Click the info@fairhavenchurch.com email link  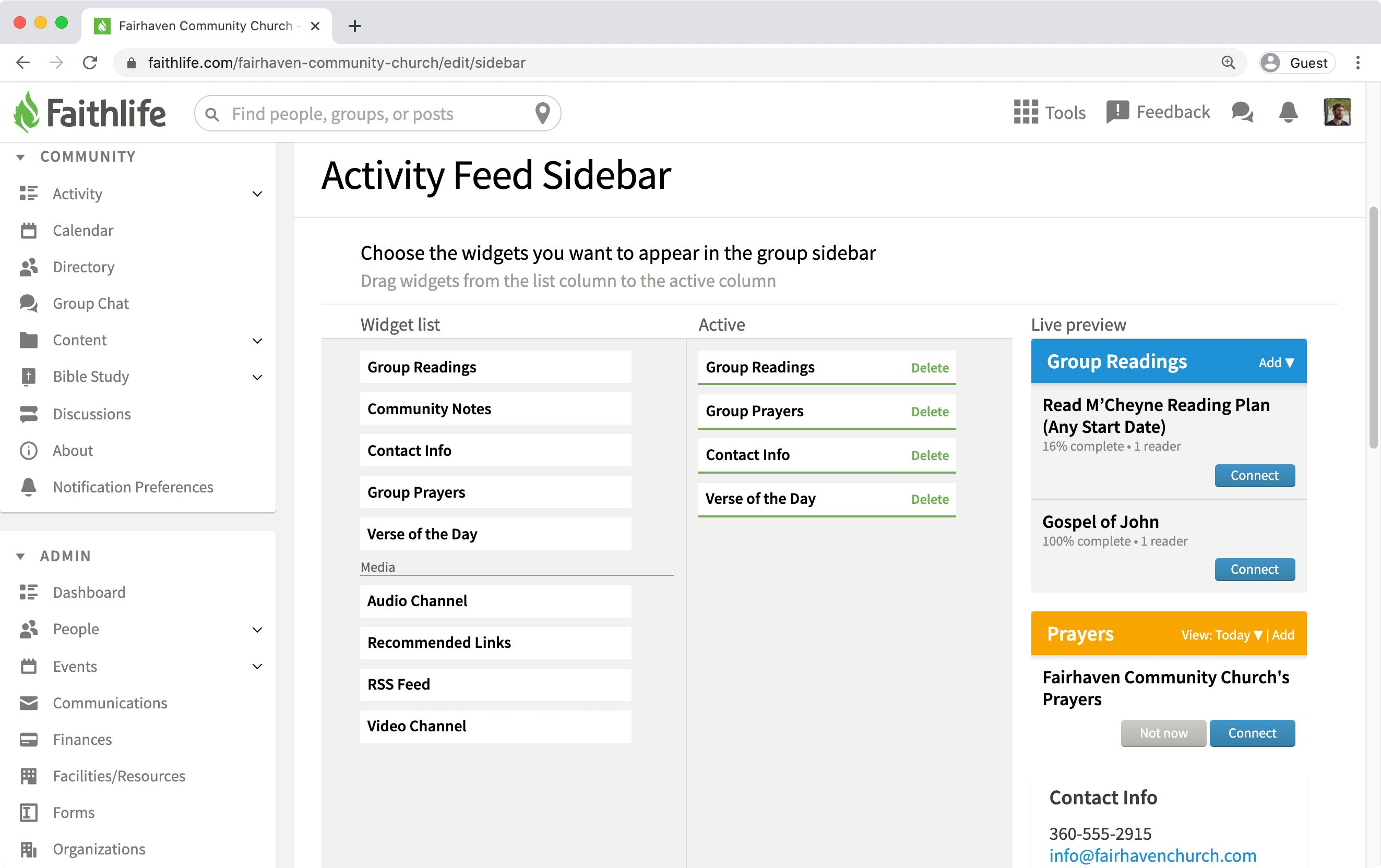pos(1152,855)
